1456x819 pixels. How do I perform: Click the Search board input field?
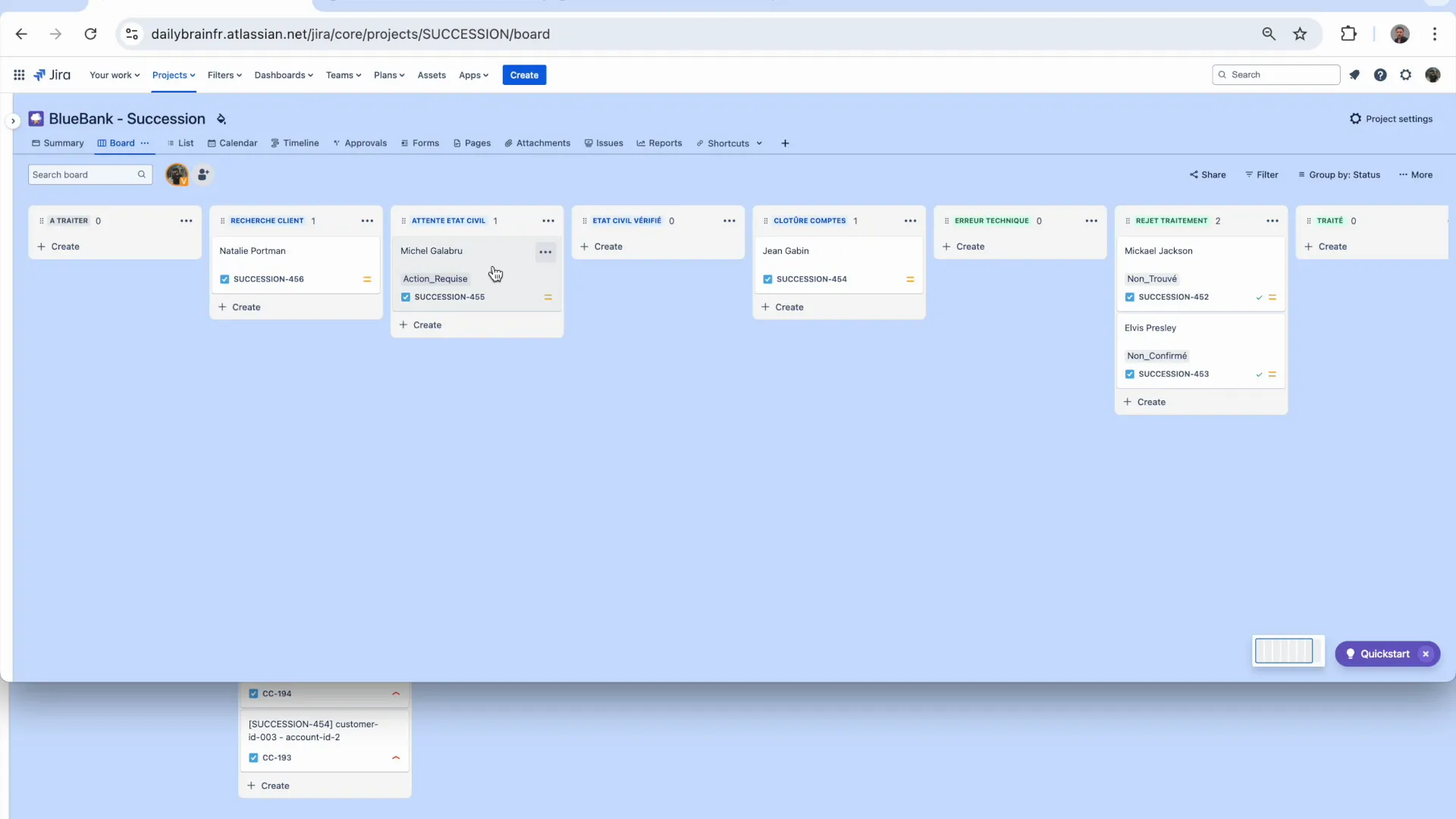click(90, 175)
